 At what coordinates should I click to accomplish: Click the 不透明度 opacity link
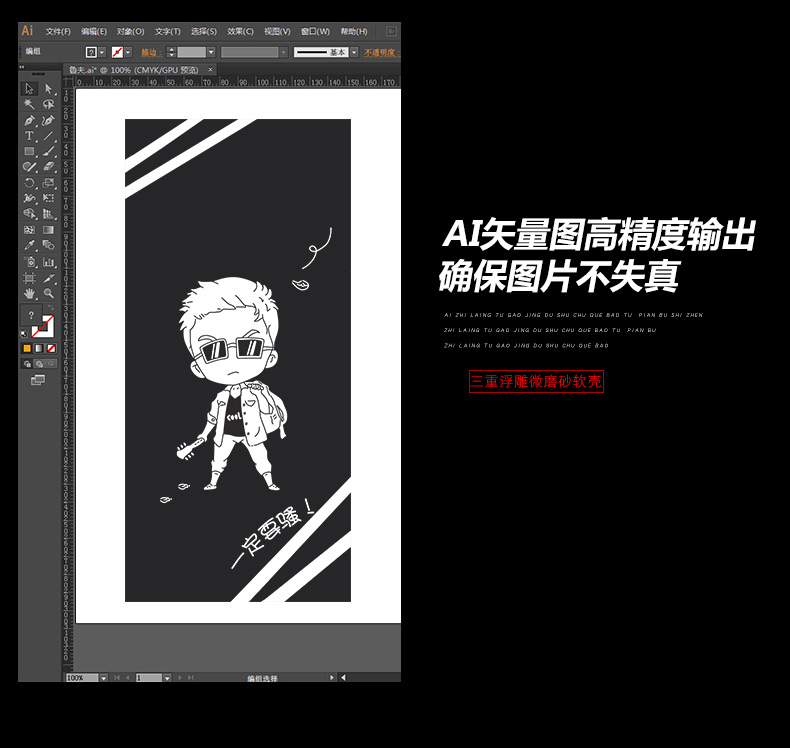click(379, 52)
